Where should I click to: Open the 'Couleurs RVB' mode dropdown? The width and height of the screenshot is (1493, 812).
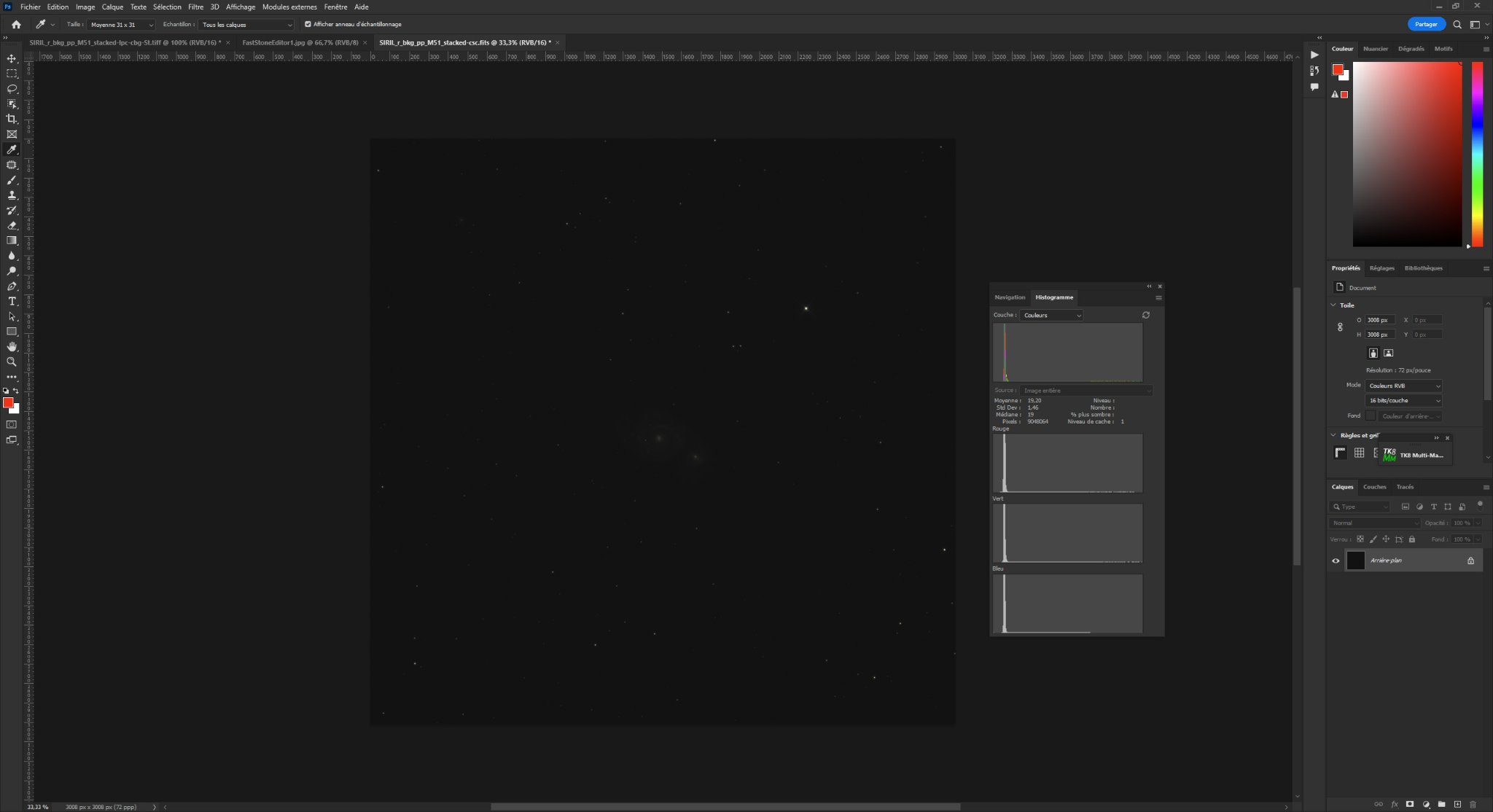click(1403, 386)
